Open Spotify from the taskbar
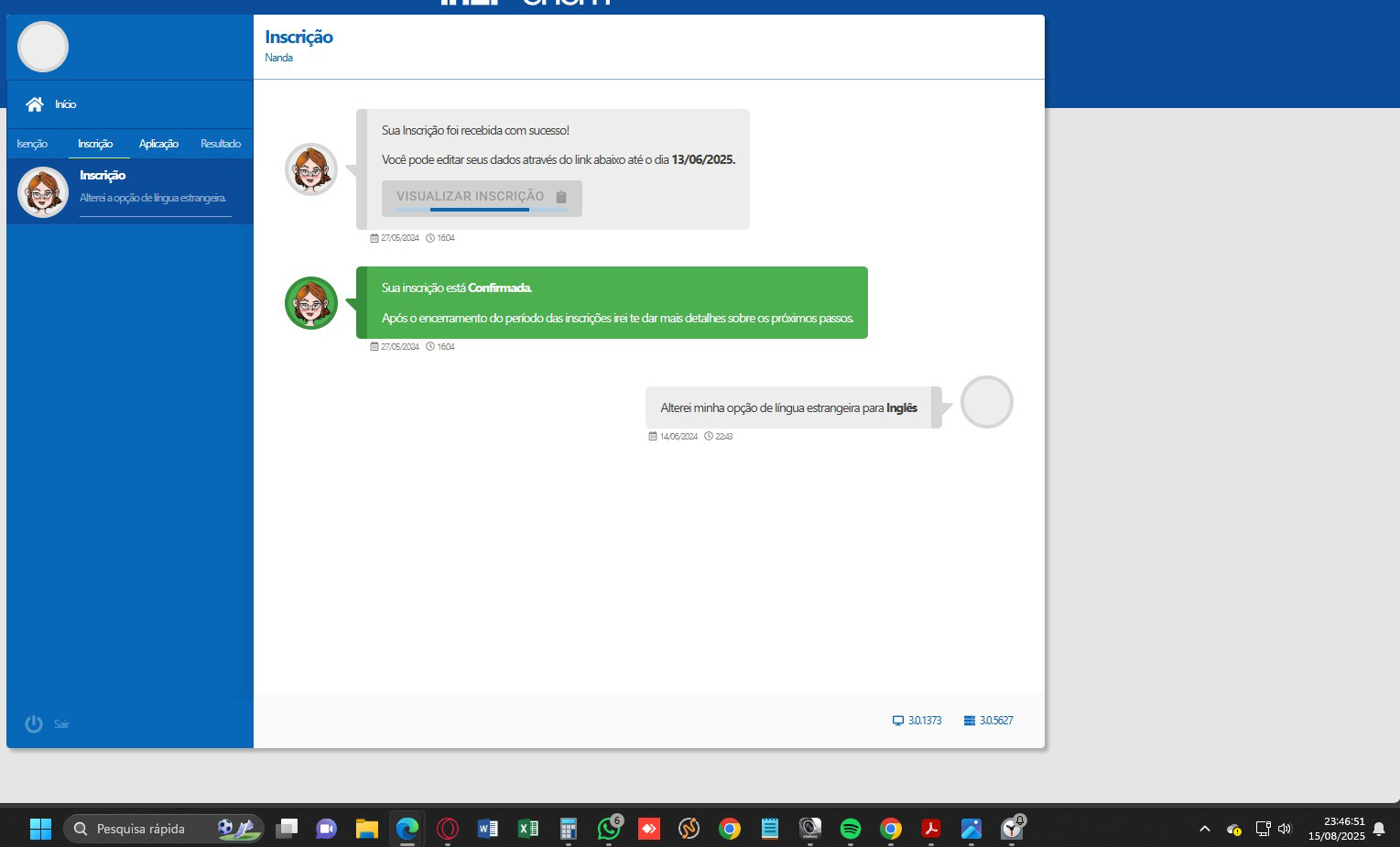 (x=850, y=829)
